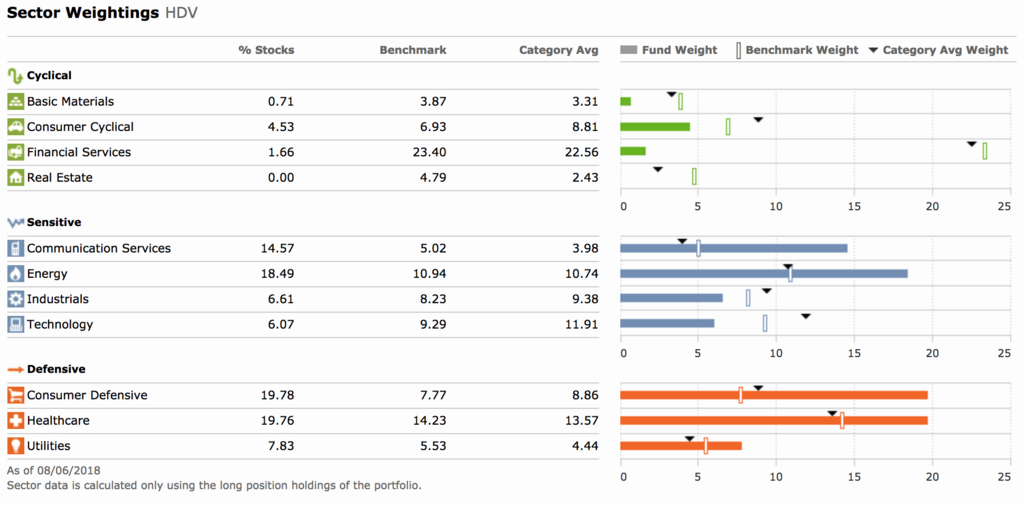Click the Benchmark column header
Image resolution: width=1024 pixels, height=505 pixels.
click(413, 50)
